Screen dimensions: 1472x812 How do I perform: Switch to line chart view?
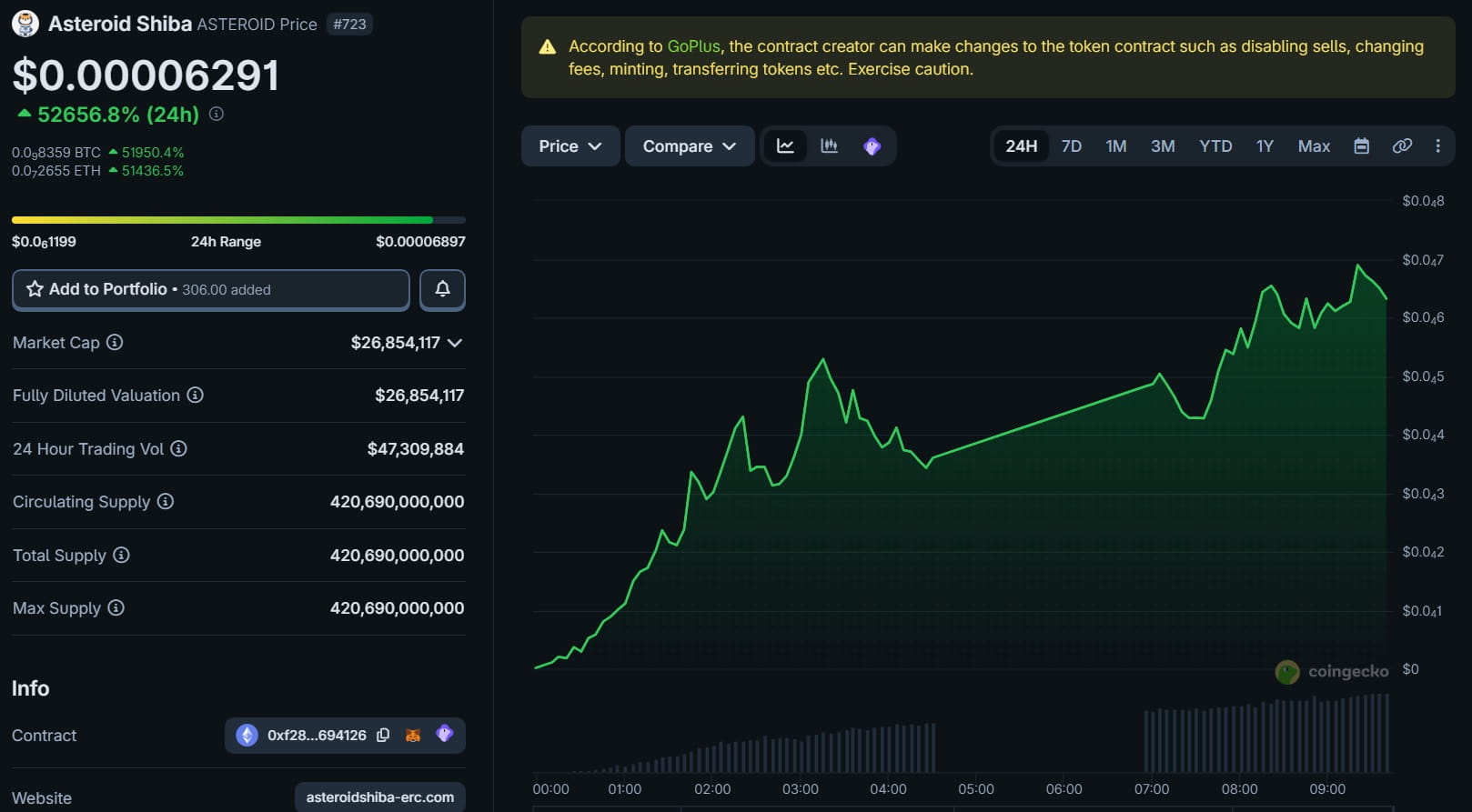tap(785, 146)
